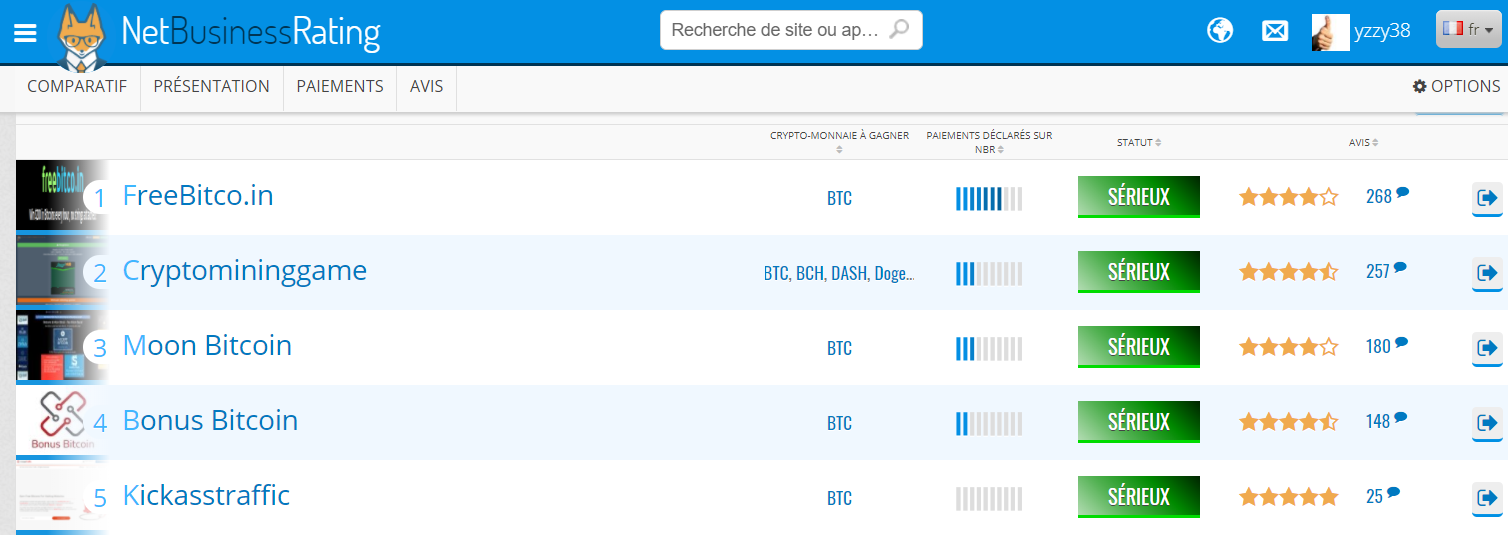Switch to the COMPARATIF tab
Screen dimensions: 1508x535
tap(77, 87)
